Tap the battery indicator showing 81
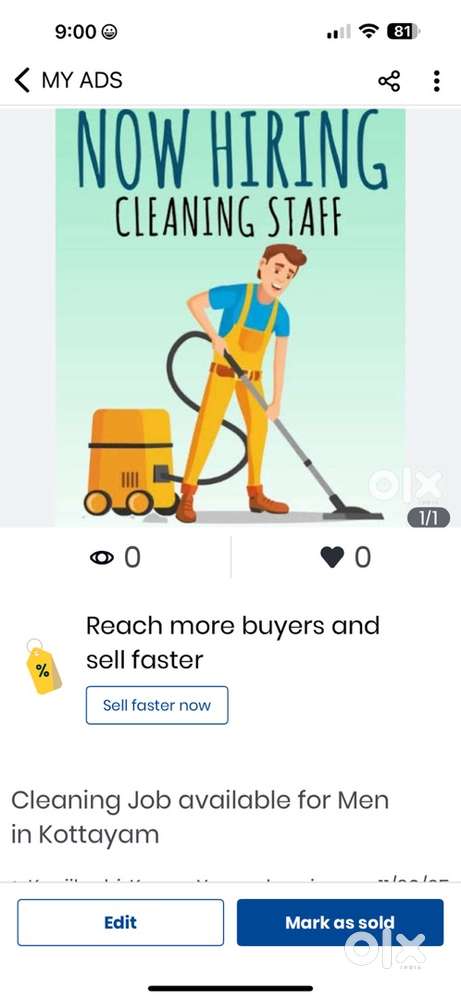This screenshot has width=461, height=1000. [403, 31]
